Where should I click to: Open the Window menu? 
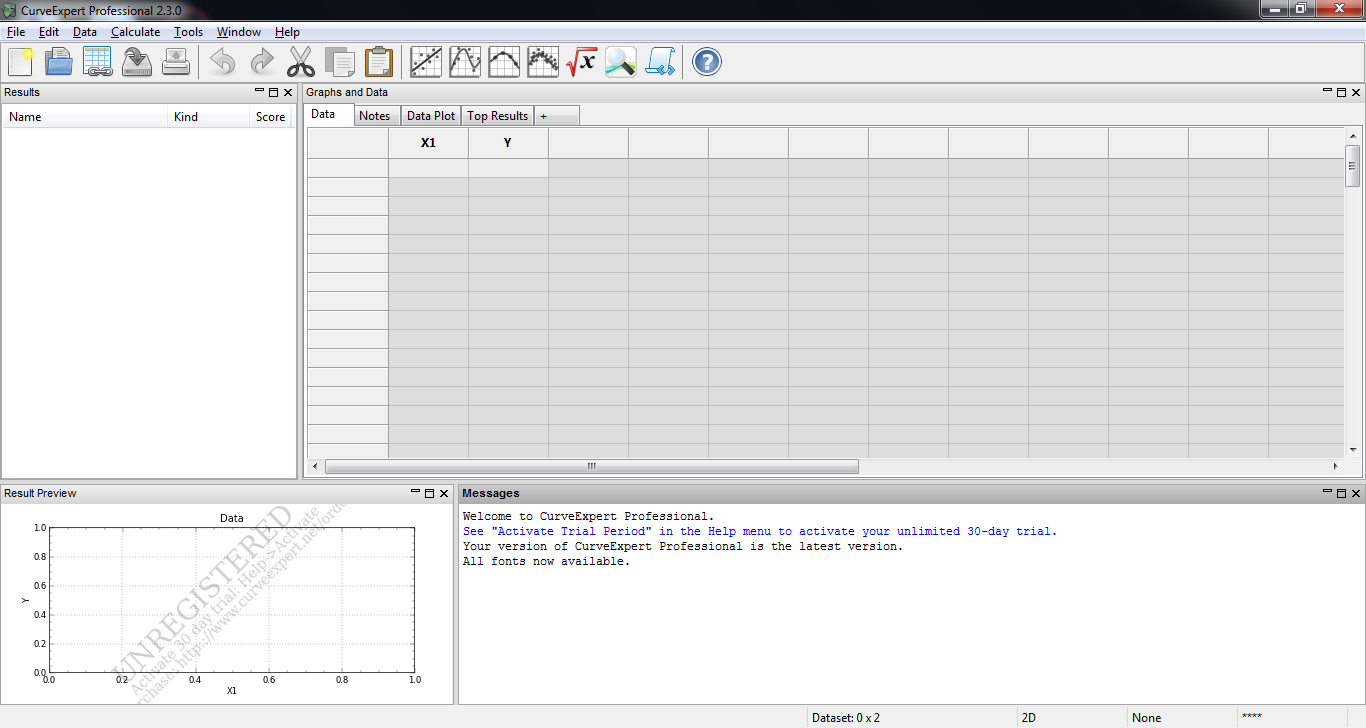(239, 32)
